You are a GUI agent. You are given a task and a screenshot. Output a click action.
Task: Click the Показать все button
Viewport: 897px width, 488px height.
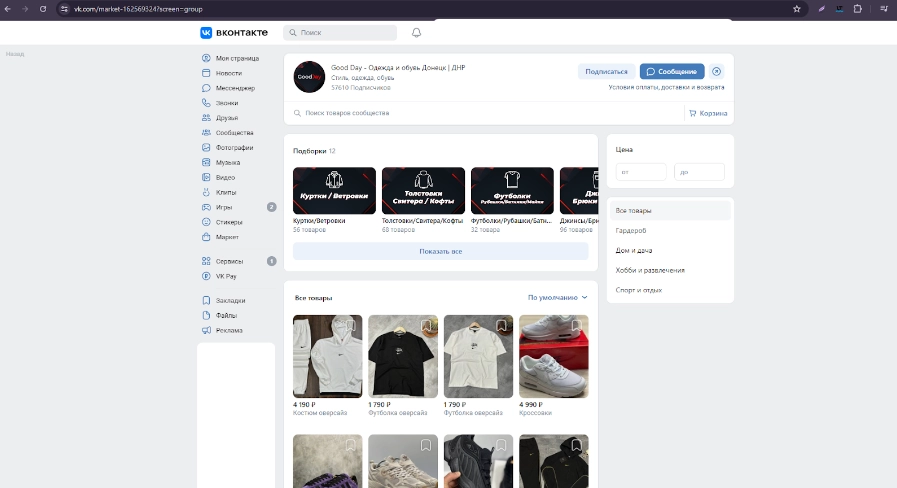(440, 251)
